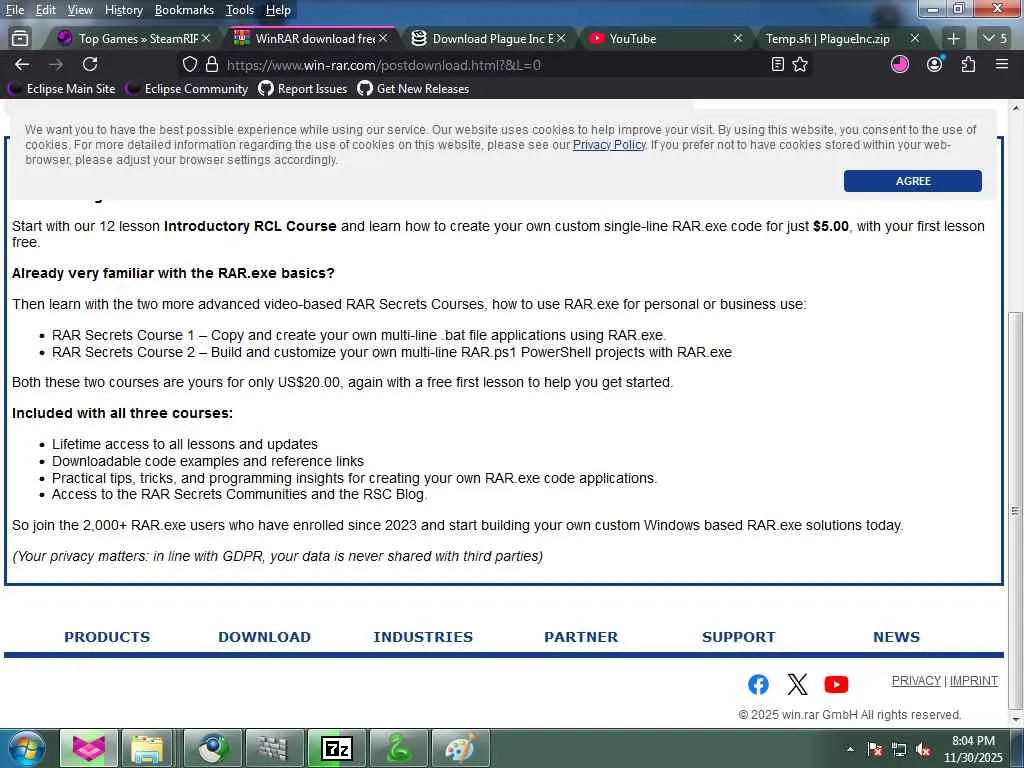Switch to the YouTube tab
1024x768 pixels.
pyautogui.click(x=663, y=39)
